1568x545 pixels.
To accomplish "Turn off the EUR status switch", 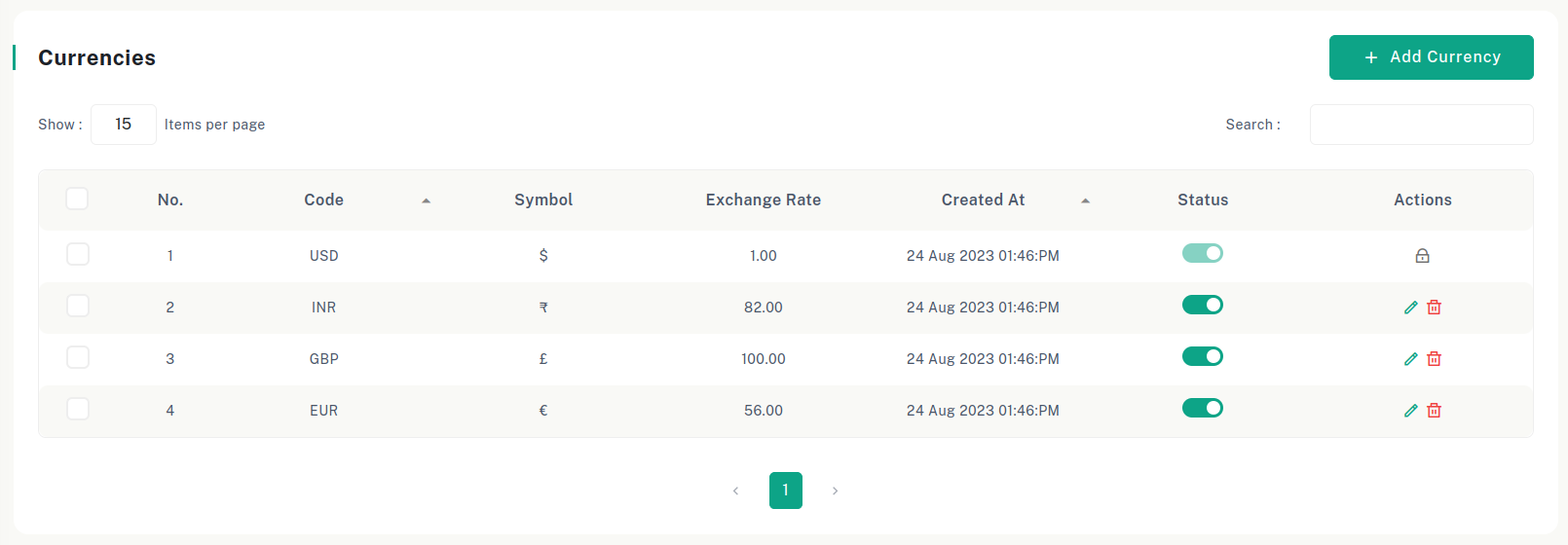I will coord(1202,409).
